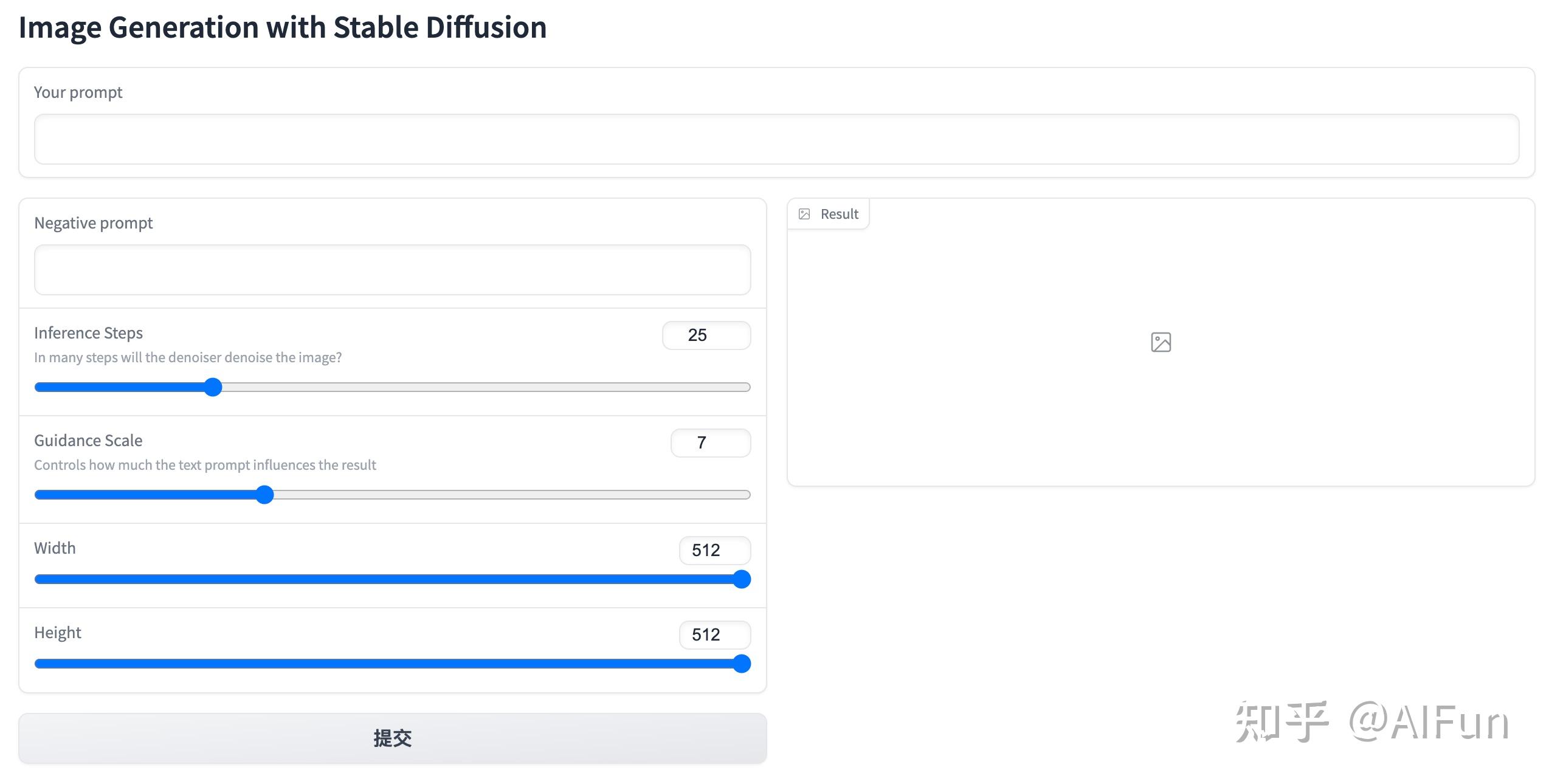Screen dimensions: 1549x784
Task: Click the Guidance Scale number box showing 7
Action: [x=710, y=442]
